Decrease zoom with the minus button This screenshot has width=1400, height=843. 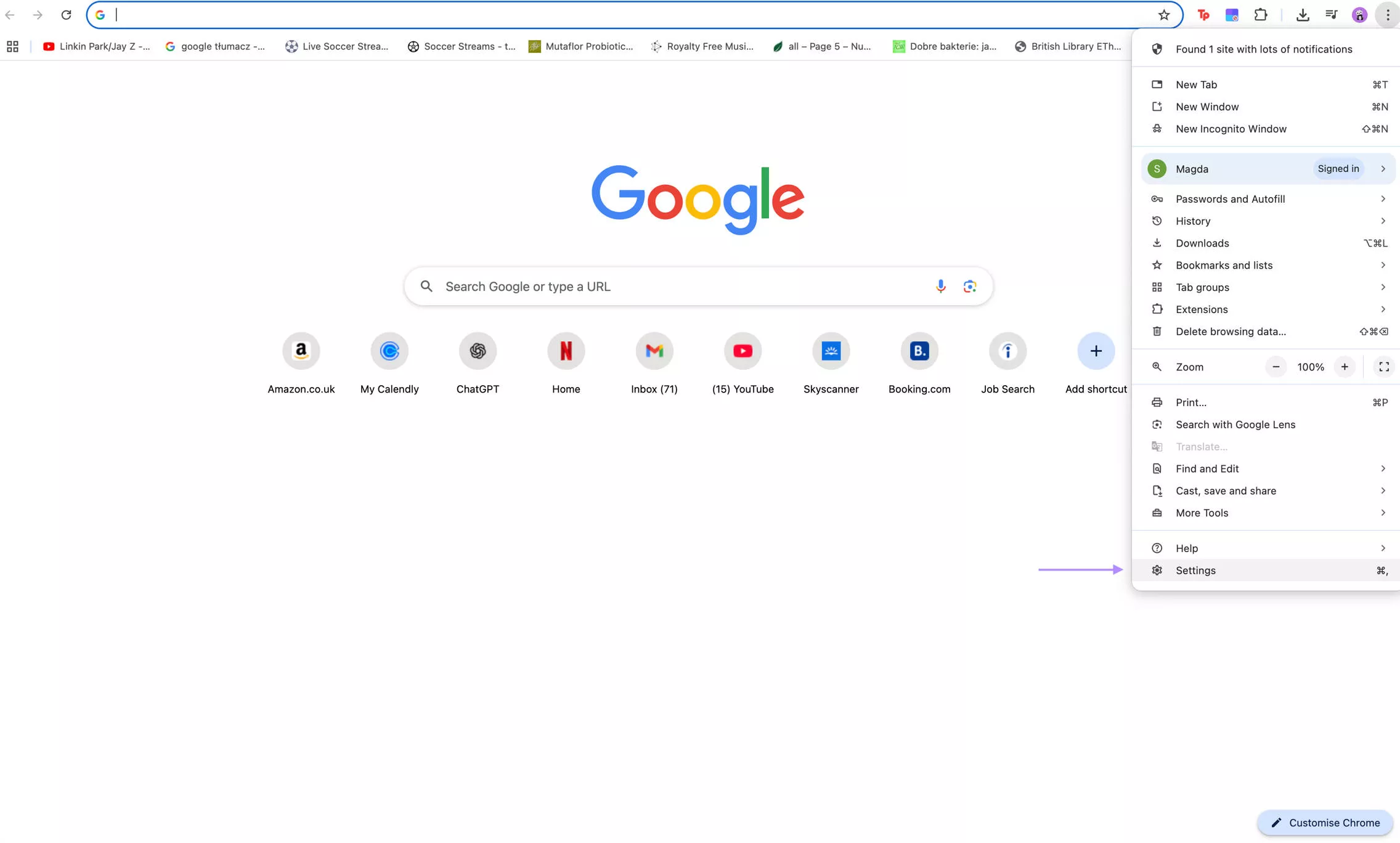[1276, 367]
